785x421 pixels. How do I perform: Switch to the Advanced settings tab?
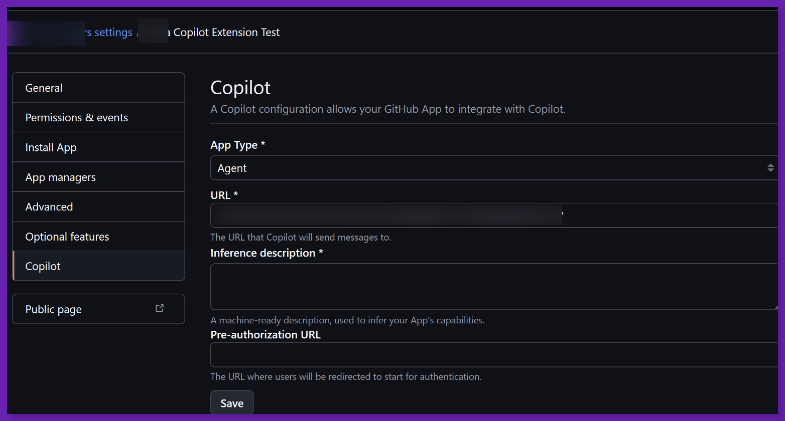[98, 207]
